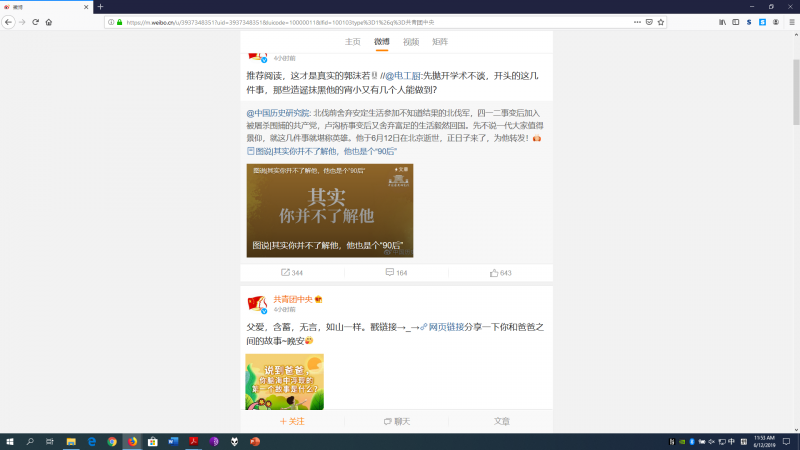Like the post with 643 likes
Screen dimensions: 800x450
[501, 273]
